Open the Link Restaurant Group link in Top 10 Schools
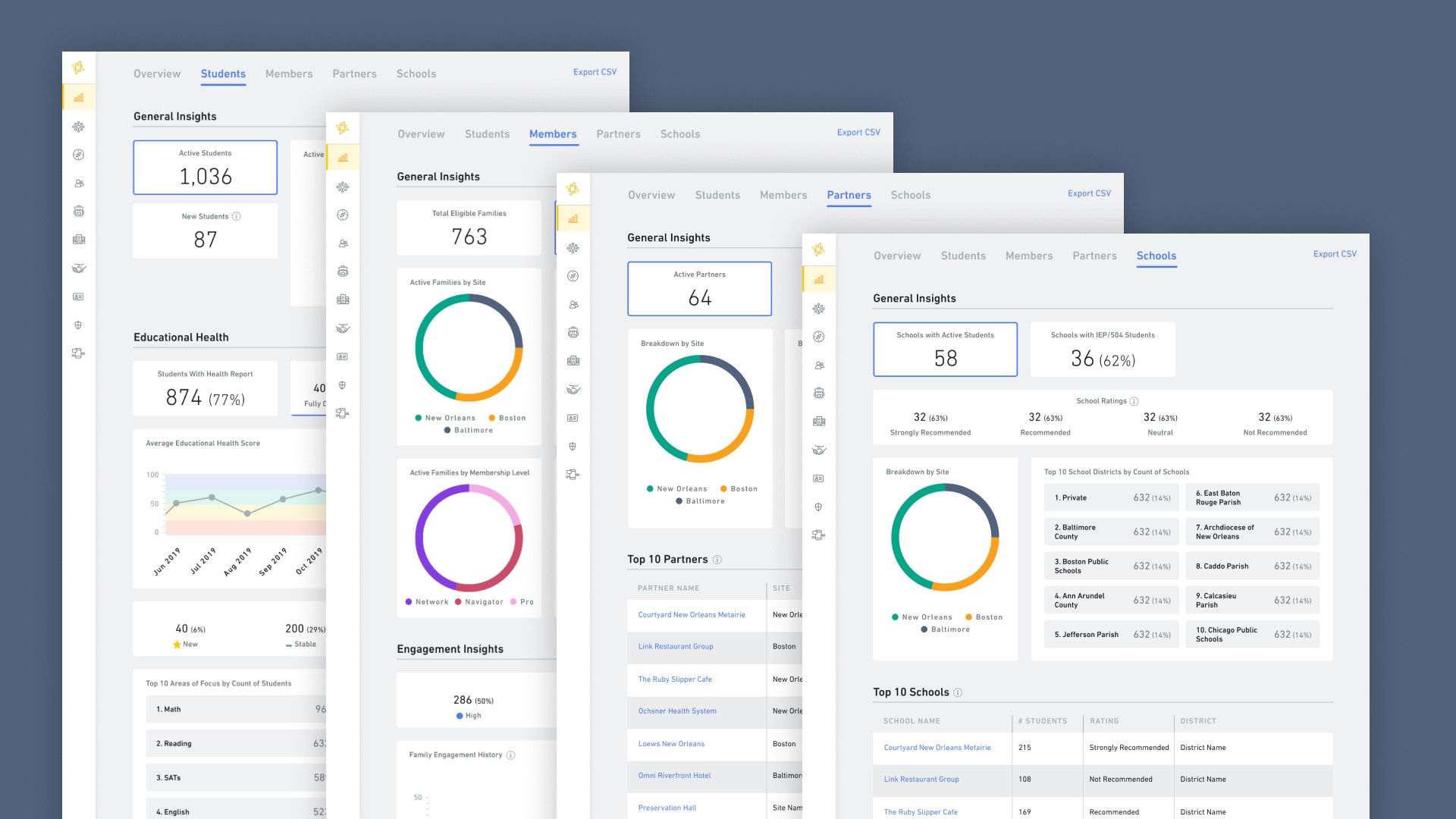 pyautogui.click(x=921, y=780)
